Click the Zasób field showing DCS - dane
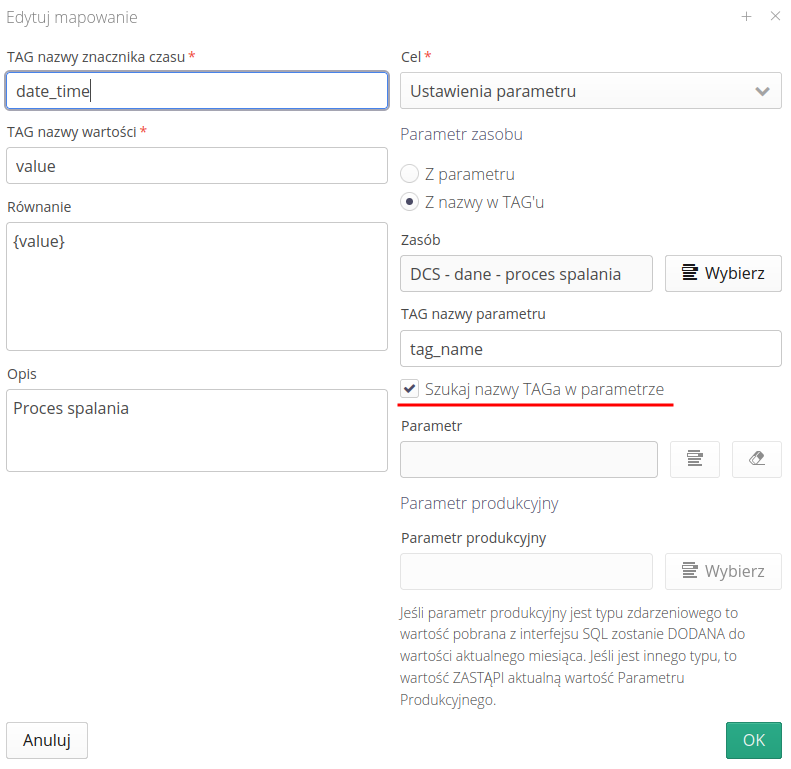The image size is (791, 769). 526,274
